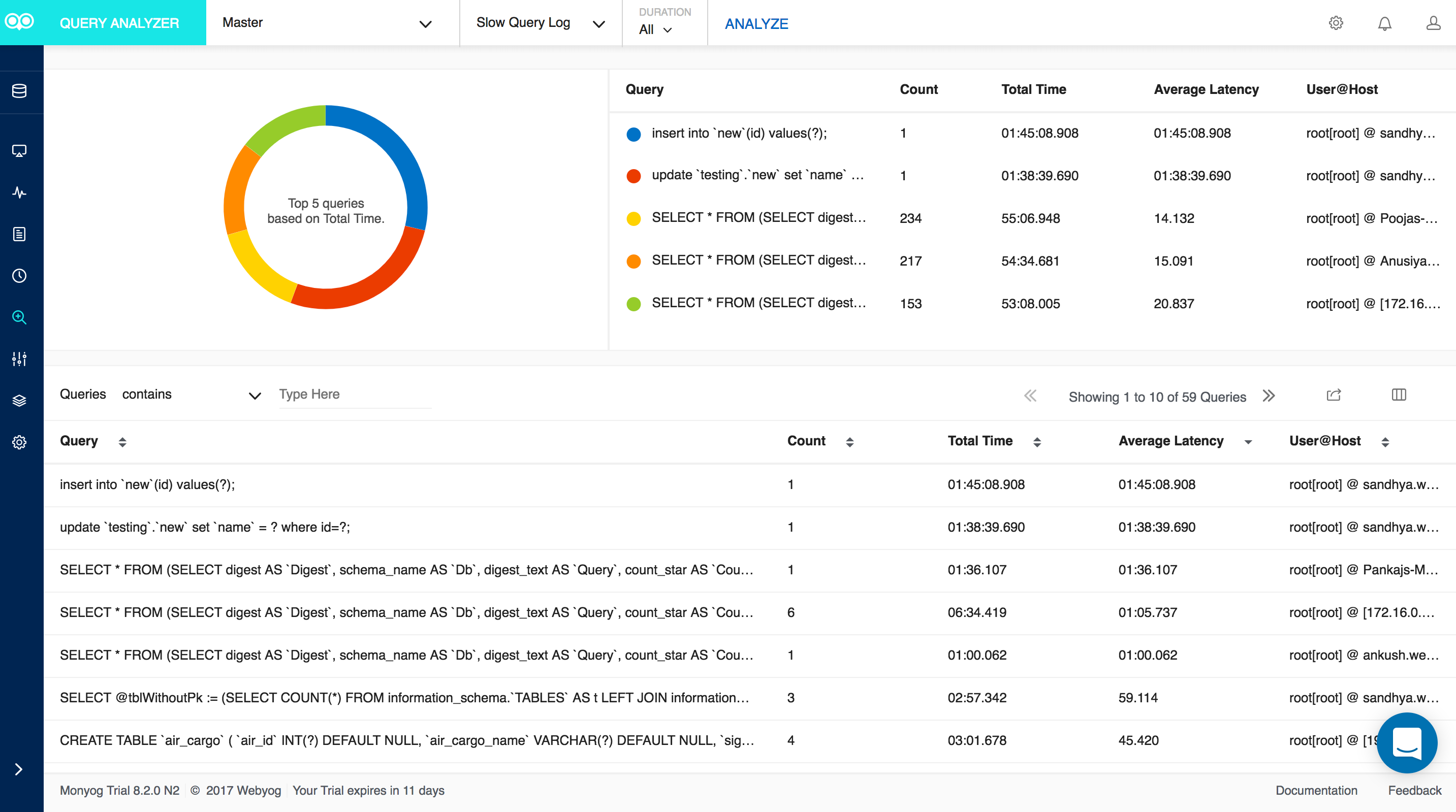The width and height of the screenshot is (1456, 812).
Task: Open the sliders tuning icon in sidebar
Action: click(19, 359)
